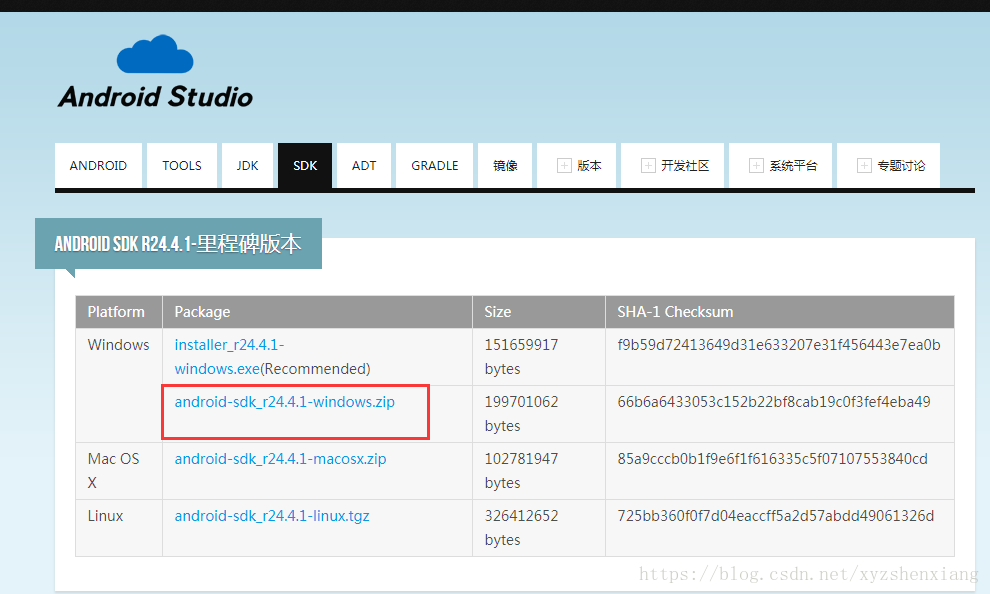Expand the plus icon beside 系统平台
Screen dimensions: 990x594
[x=756, y=165]
